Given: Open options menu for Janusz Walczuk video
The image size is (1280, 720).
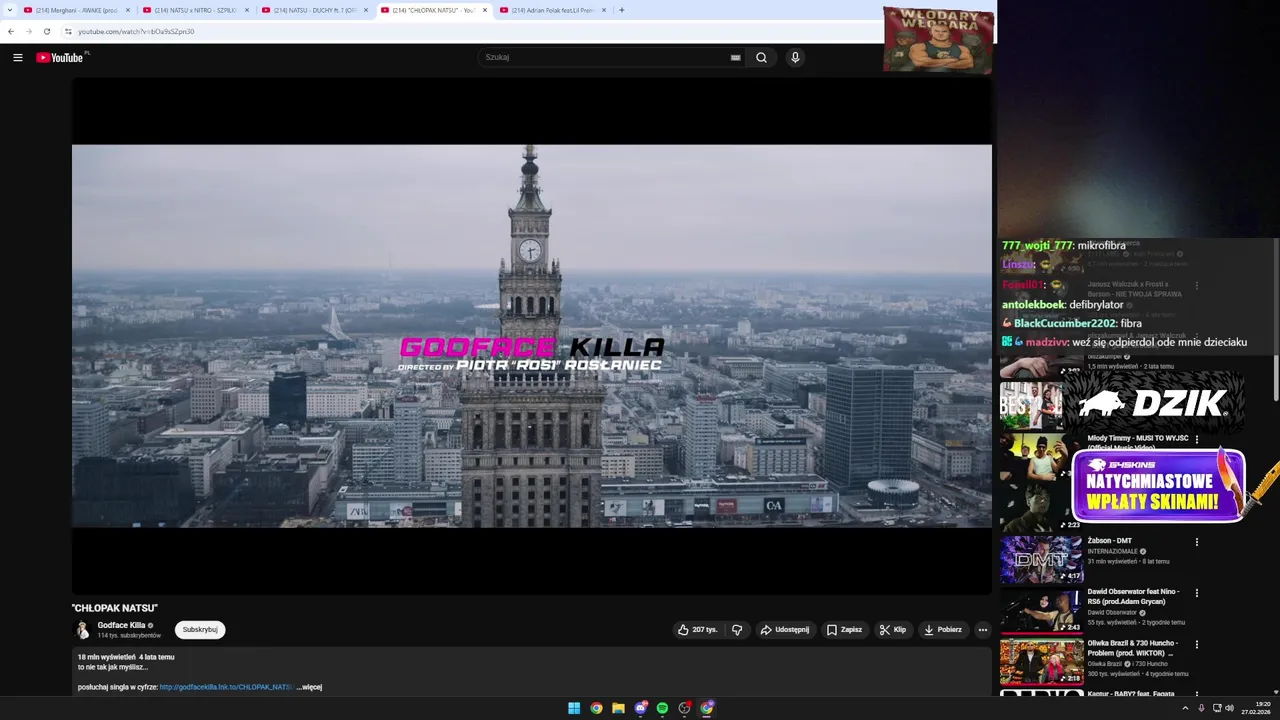Looking at the screenshot, I should coord(1197,286).
